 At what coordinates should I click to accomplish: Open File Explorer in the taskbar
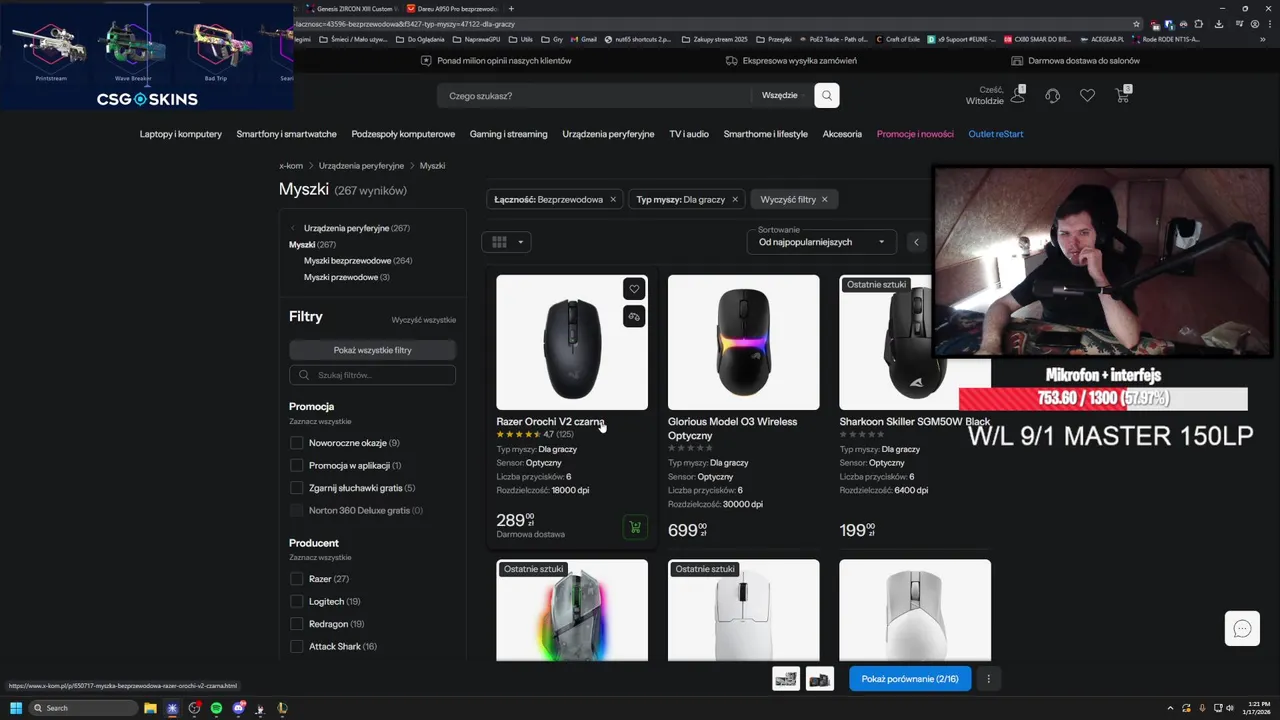pos(150,708)
